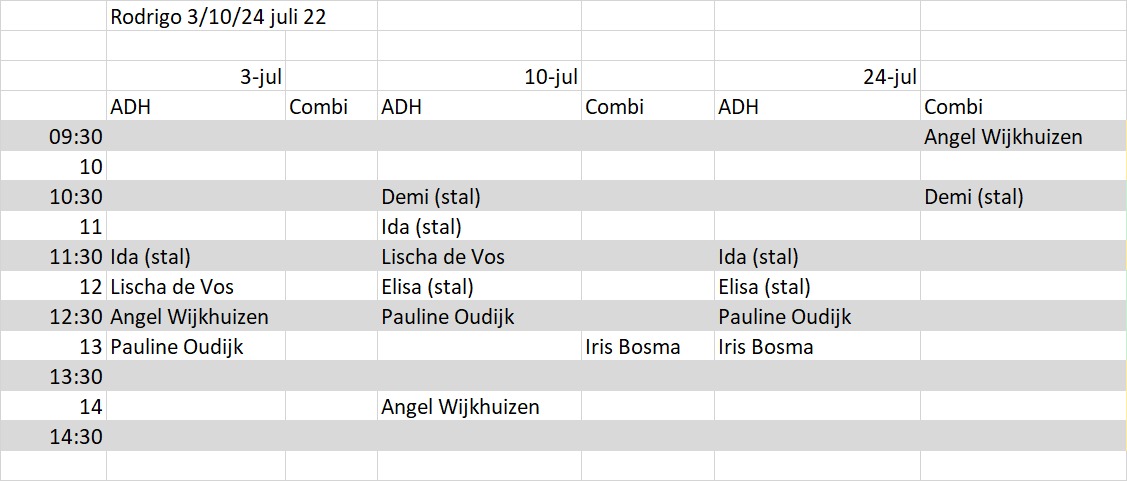Click Demi (stal) under 10-jul ADH
The width and height of the screenshot is (1127, 481).
(431, 196)
